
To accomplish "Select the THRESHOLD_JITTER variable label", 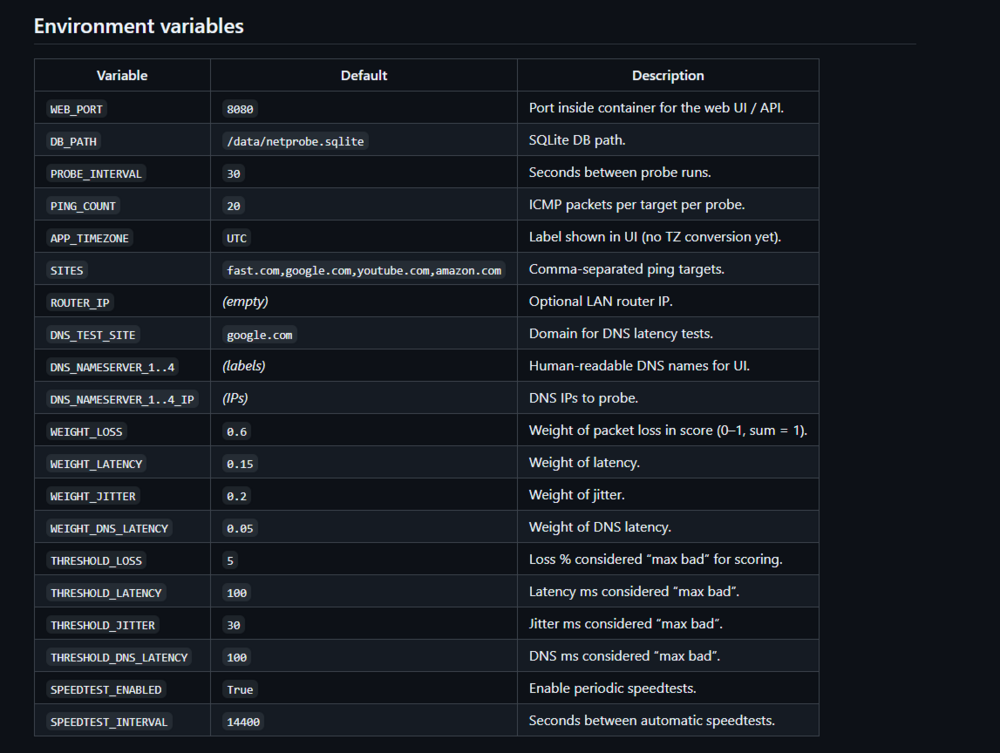I will click(x=103, y=625).
